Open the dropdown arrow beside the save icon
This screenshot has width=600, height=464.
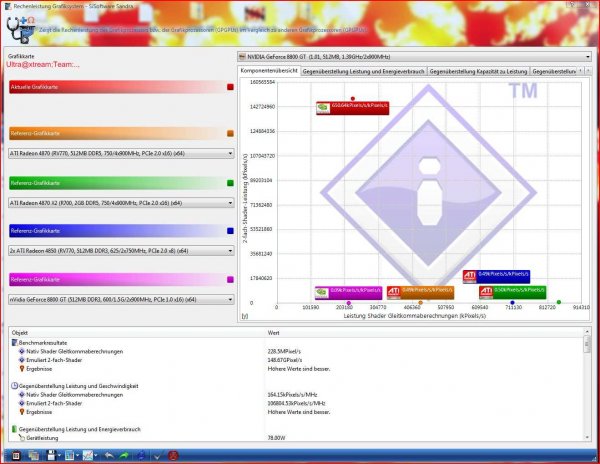point(60,456)
